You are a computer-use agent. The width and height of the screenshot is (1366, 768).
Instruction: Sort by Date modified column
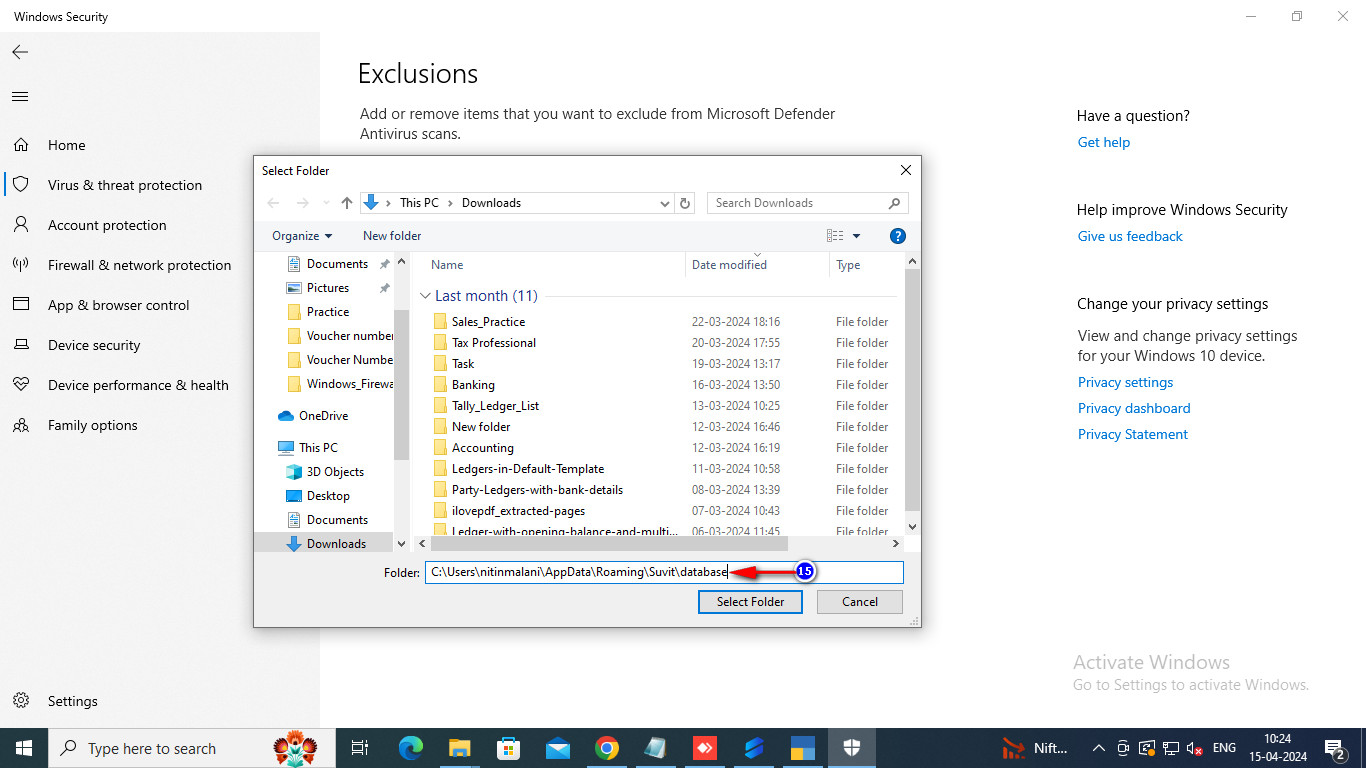(x=729, y=265)
